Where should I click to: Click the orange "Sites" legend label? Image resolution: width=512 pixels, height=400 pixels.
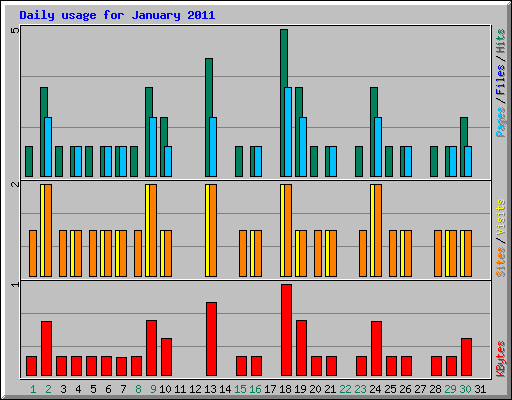click(x=500, y=262)
